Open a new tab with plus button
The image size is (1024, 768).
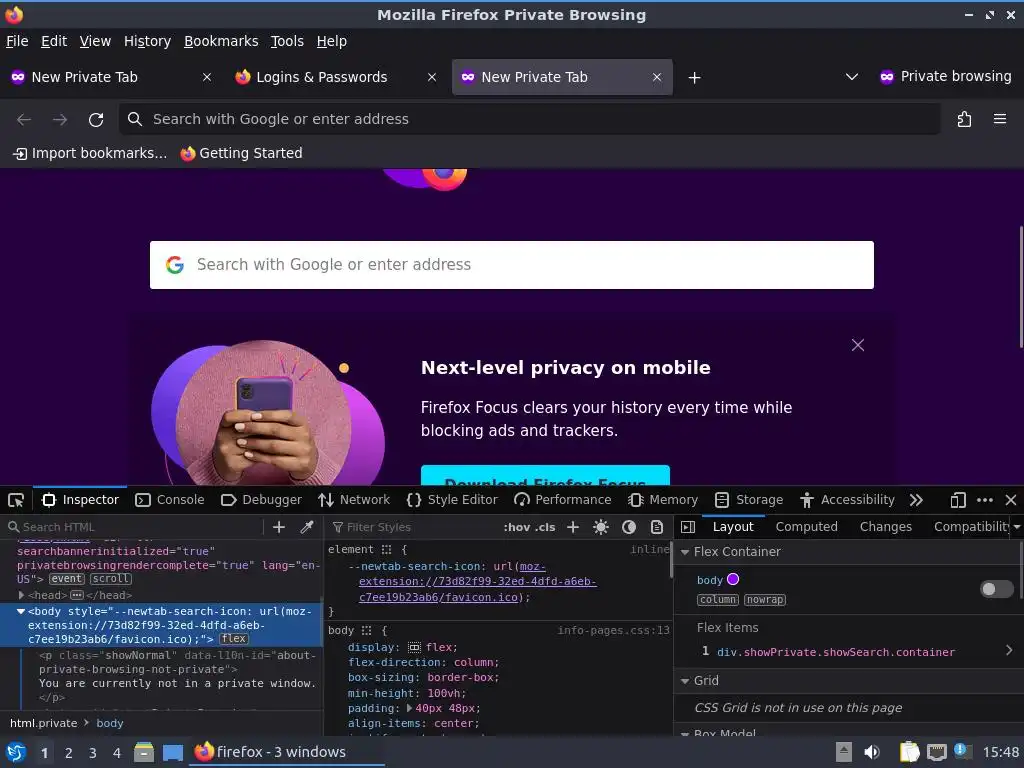pos(694,78)
